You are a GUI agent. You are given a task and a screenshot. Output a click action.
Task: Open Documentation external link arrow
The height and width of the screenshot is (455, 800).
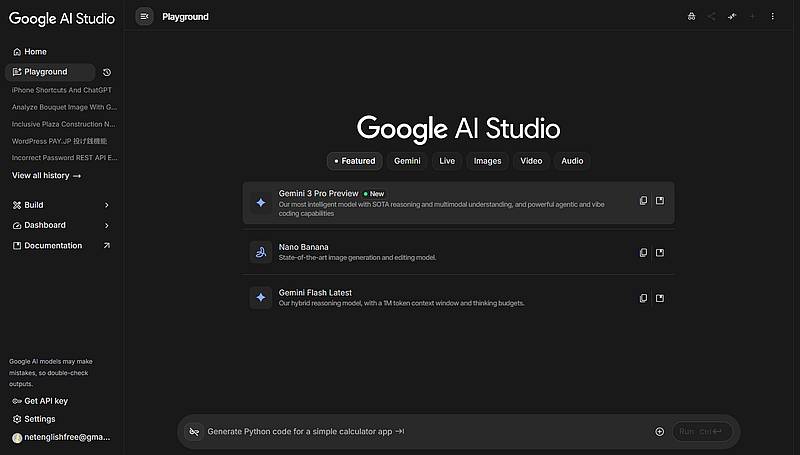[x=107, y=245]
